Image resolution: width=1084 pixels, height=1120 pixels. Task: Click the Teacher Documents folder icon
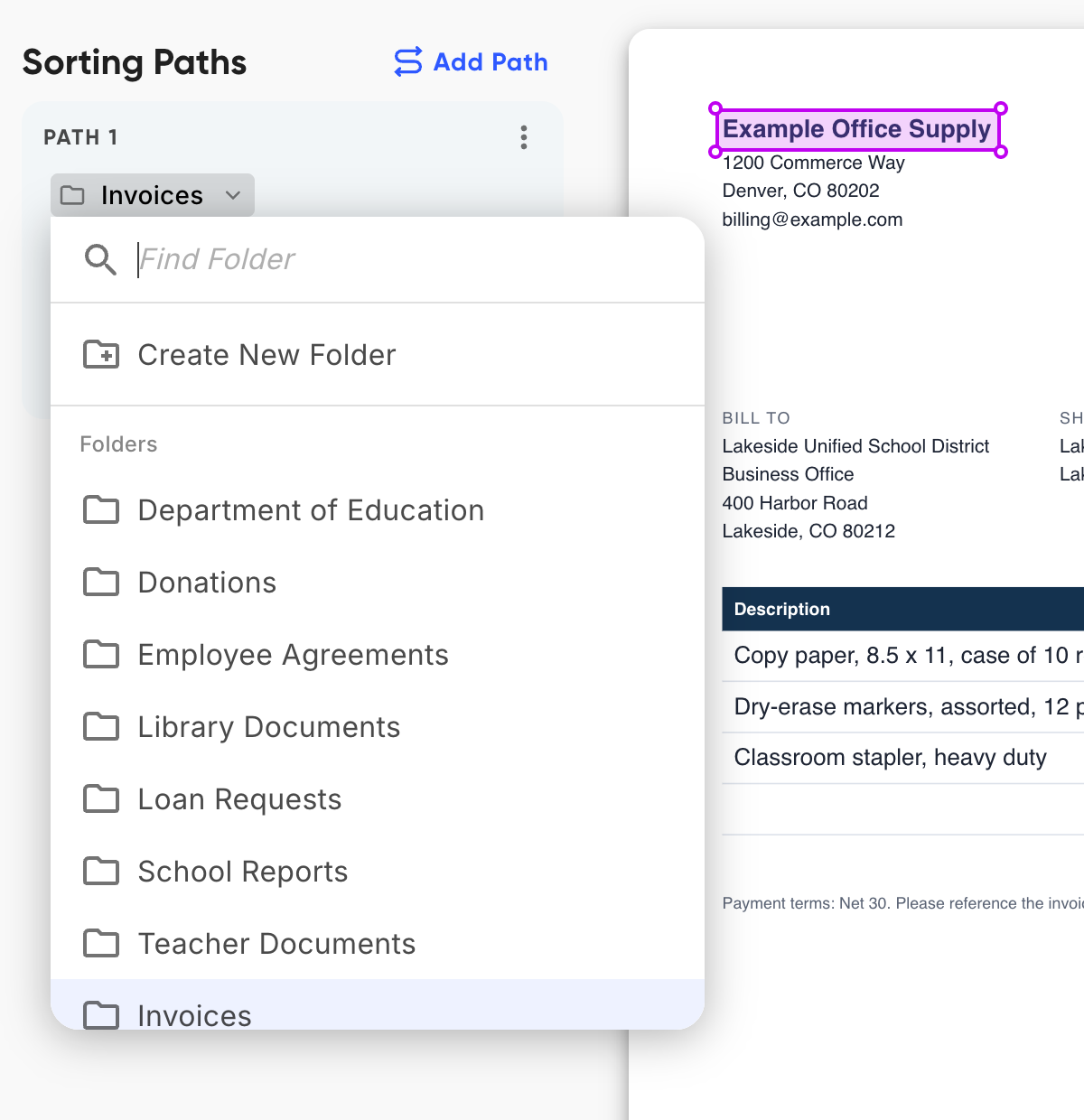[x=101, y=944]
